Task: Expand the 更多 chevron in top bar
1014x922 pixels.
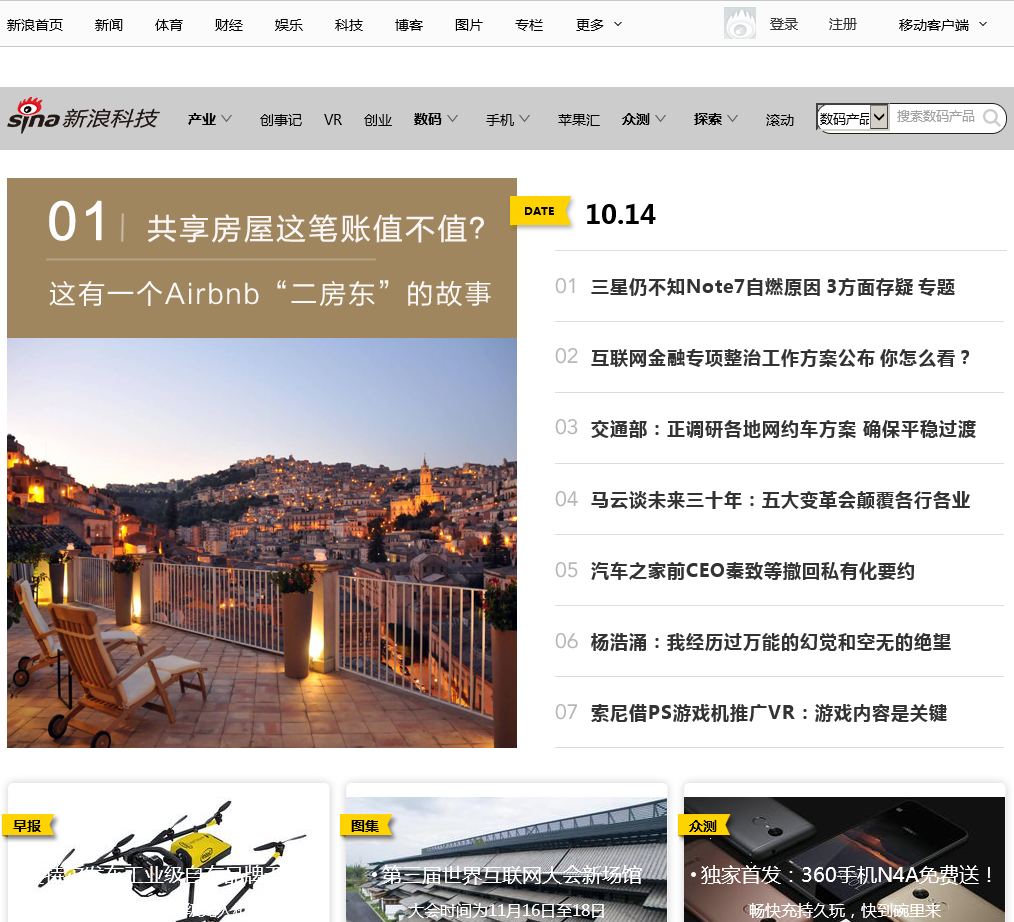Action: [618, 25]
